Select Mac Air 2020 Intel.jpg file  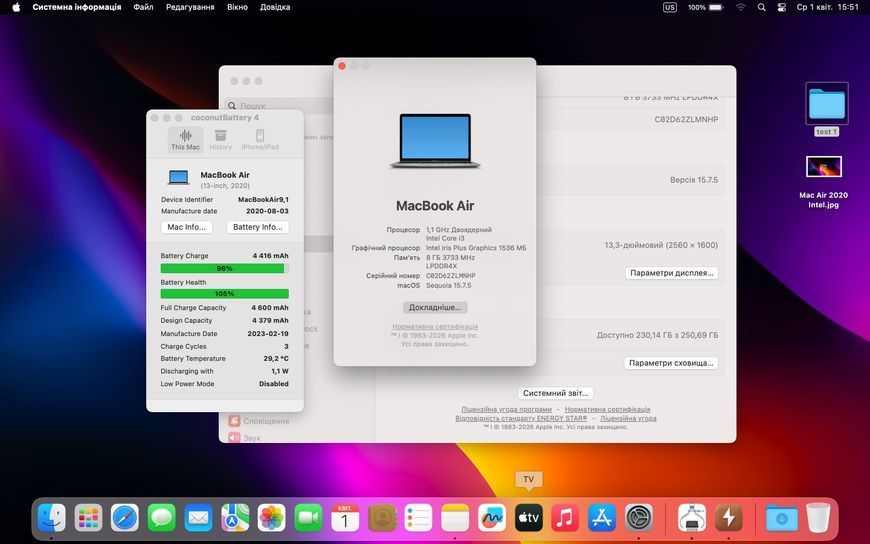pos(823,182)
